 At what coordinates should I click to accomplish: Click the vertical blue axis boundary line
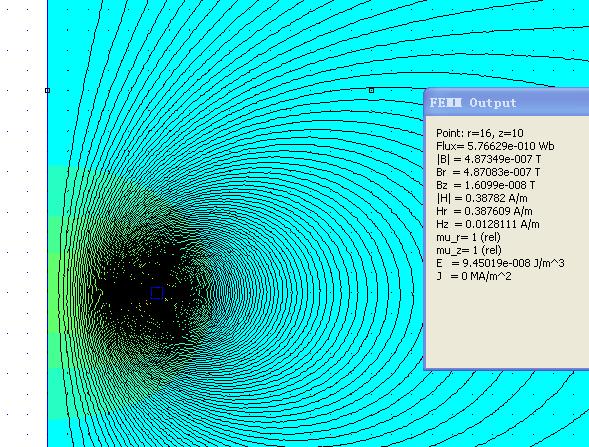(47, 225)
